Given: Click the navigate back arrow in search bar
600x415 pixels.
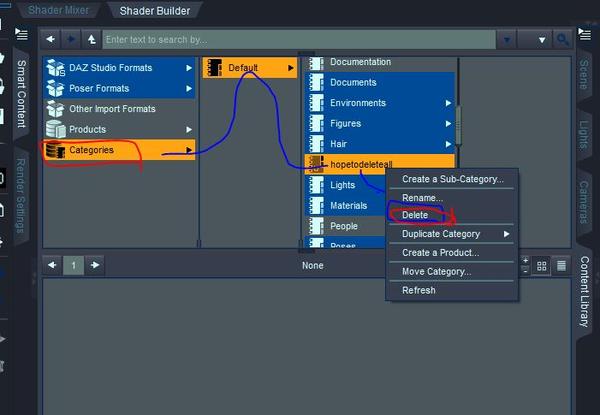Looking at the screenshot, I should (50, 39).
